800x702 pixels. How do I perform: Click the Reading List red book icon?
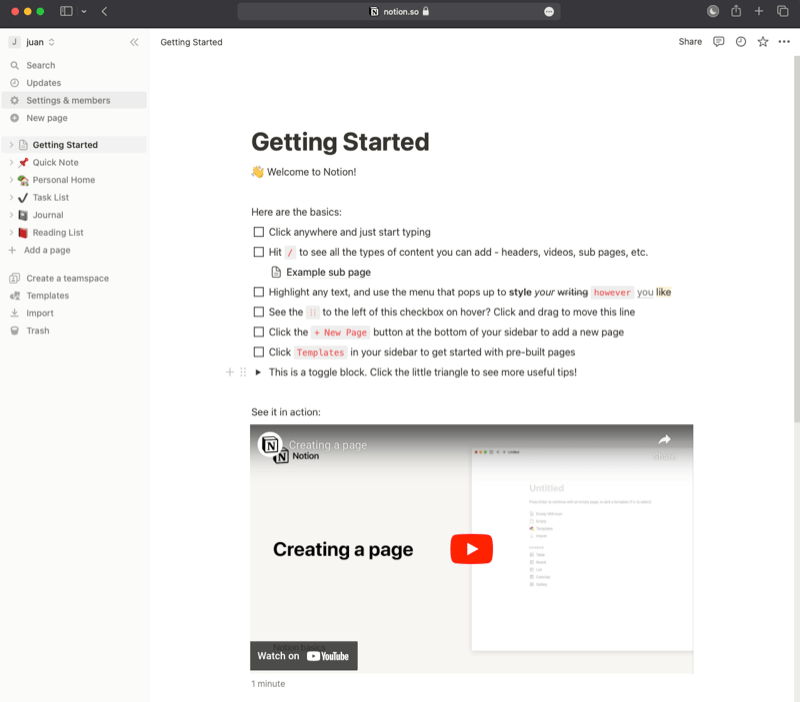pos(23,233)
